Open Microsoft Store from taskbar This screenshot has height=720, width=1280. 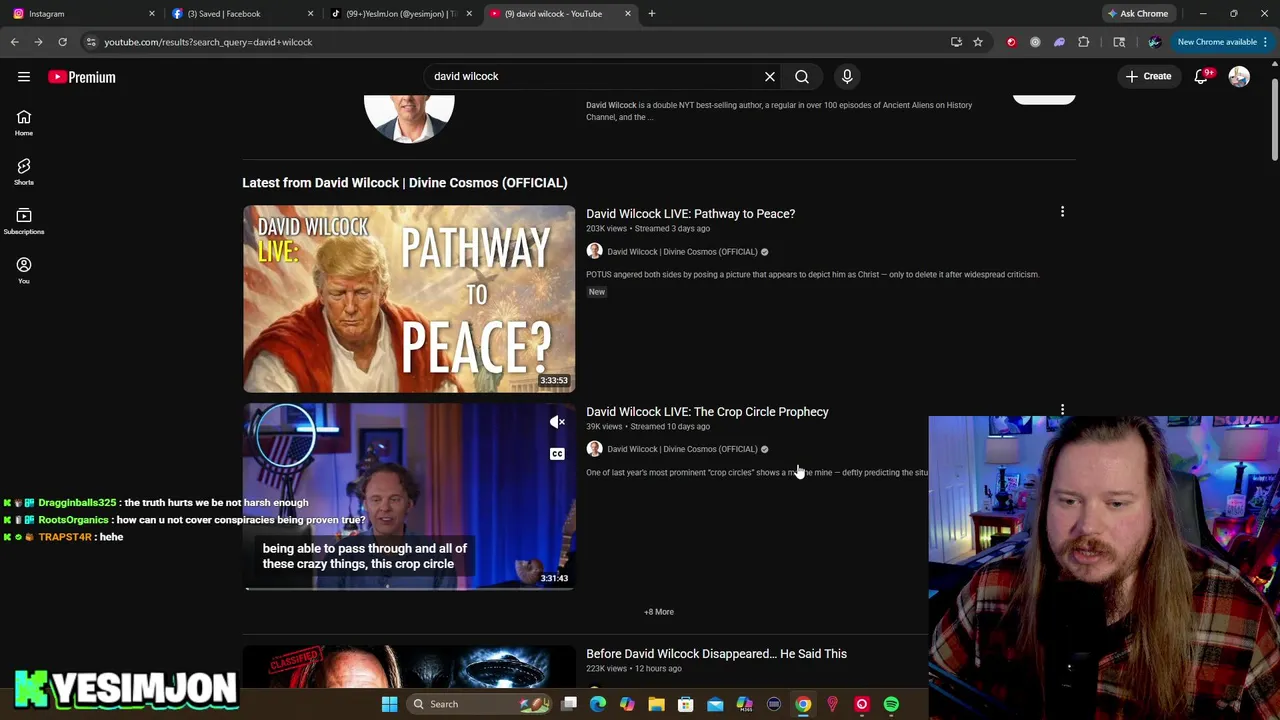click(686, 704)
